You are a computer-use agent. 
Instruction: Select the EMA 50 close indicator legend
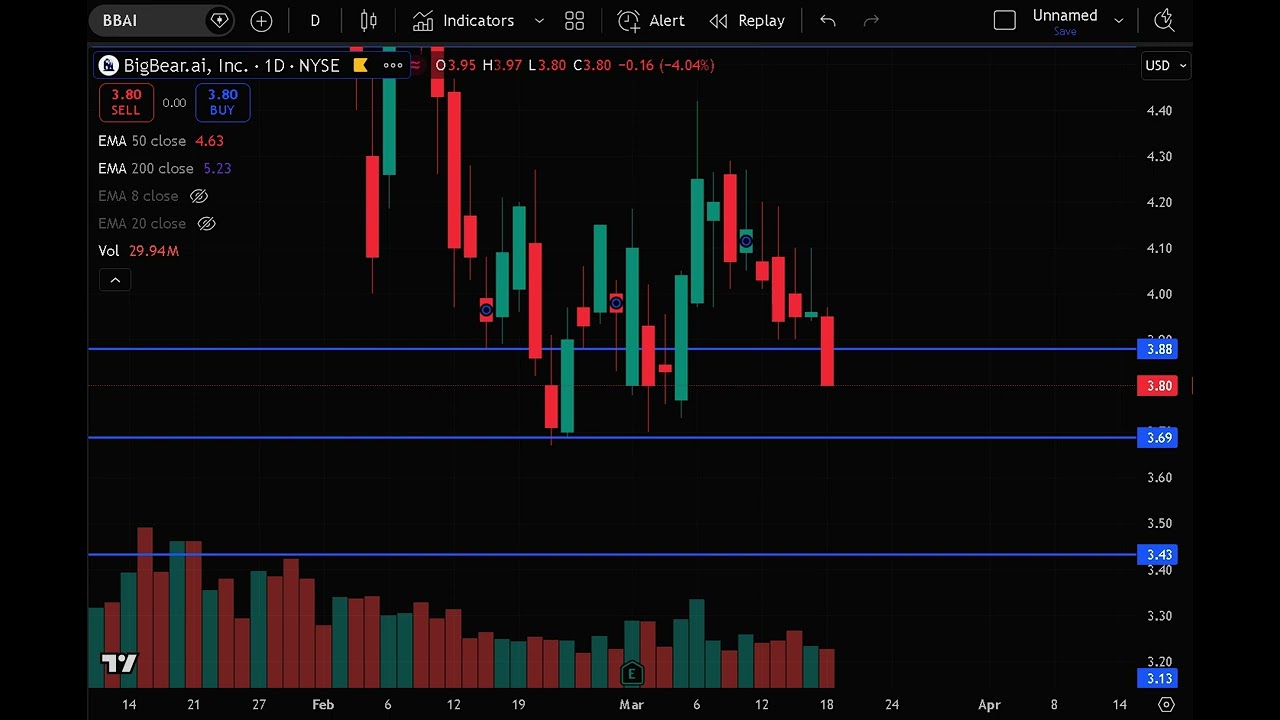point(161,141)
